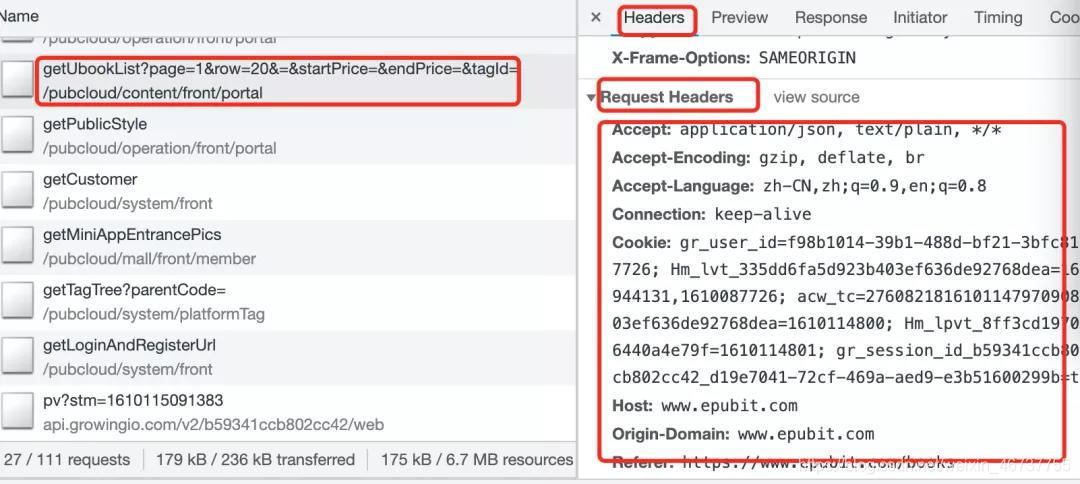Click the Name column header
The image size is (1080, 484).
19,17
